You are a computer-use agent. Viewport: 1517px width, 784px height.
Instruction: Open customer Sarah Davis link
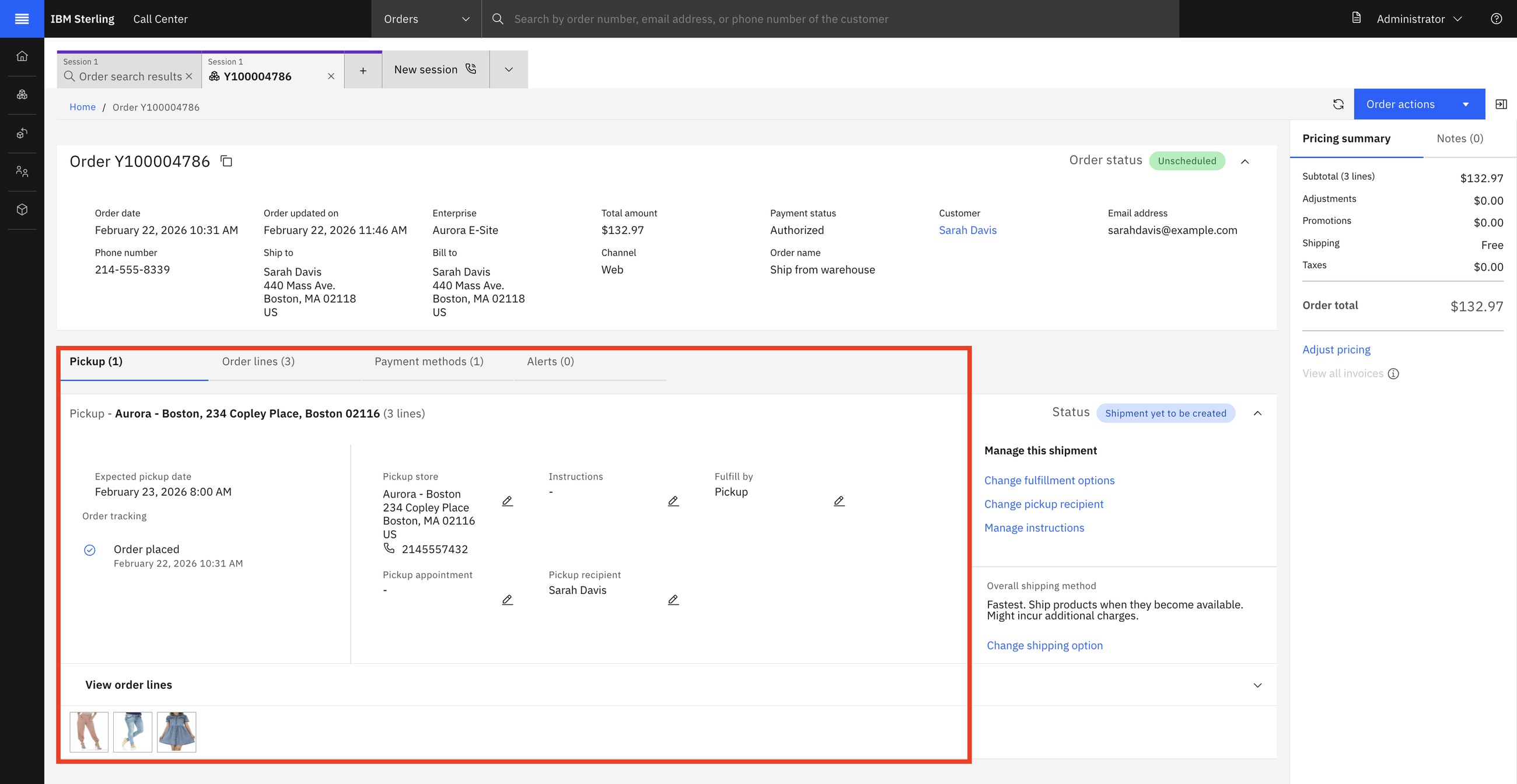[967, 230]
